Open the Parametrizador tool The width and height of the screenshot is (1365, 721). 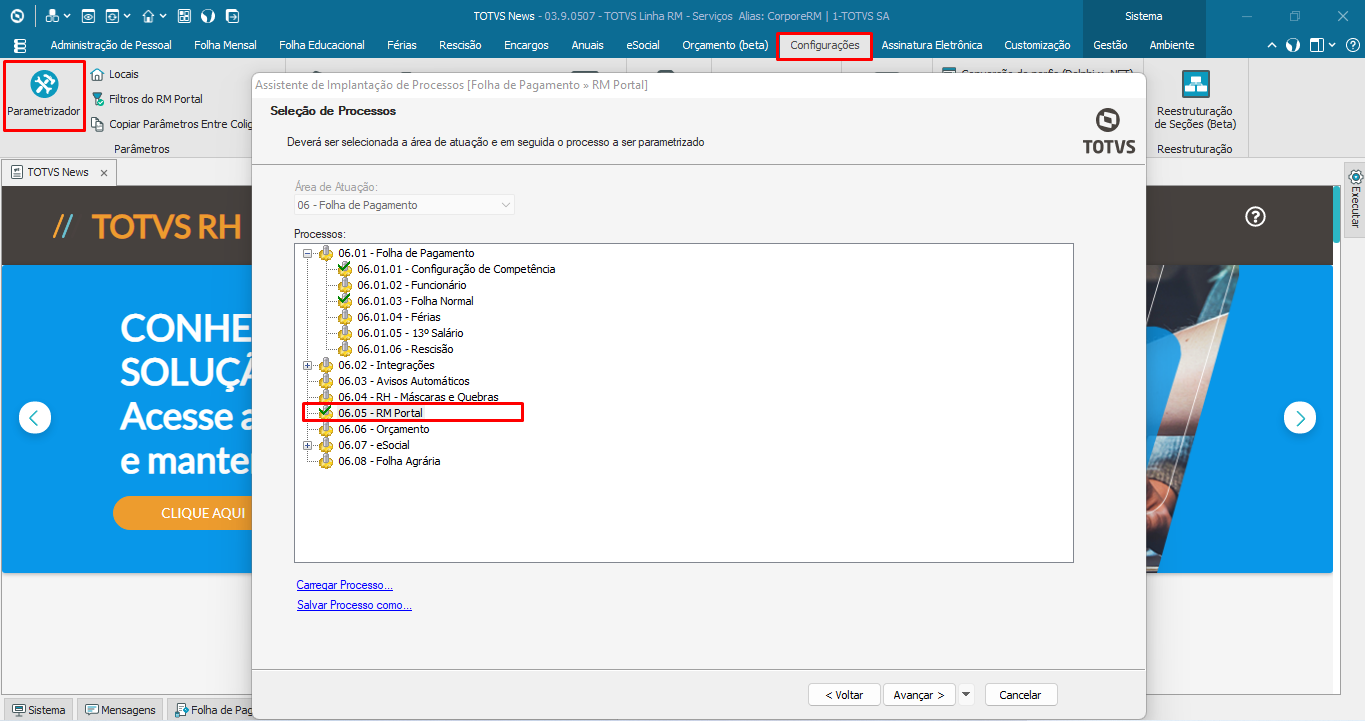point(44,96)
